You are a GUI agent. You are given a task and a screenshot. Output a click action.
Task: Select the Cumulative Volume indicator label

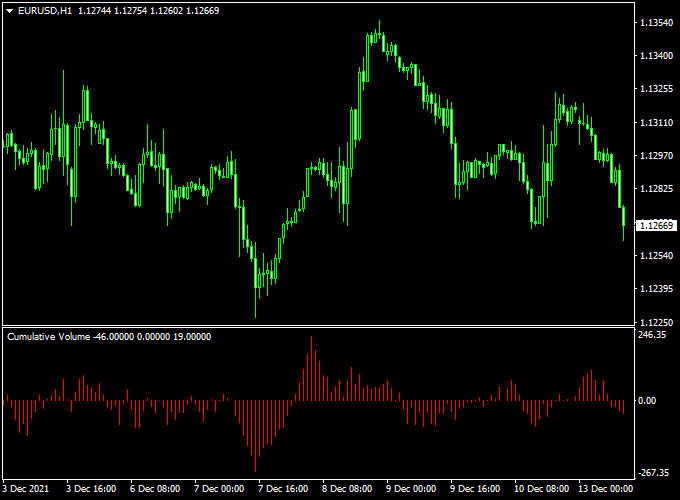[49, 337]
